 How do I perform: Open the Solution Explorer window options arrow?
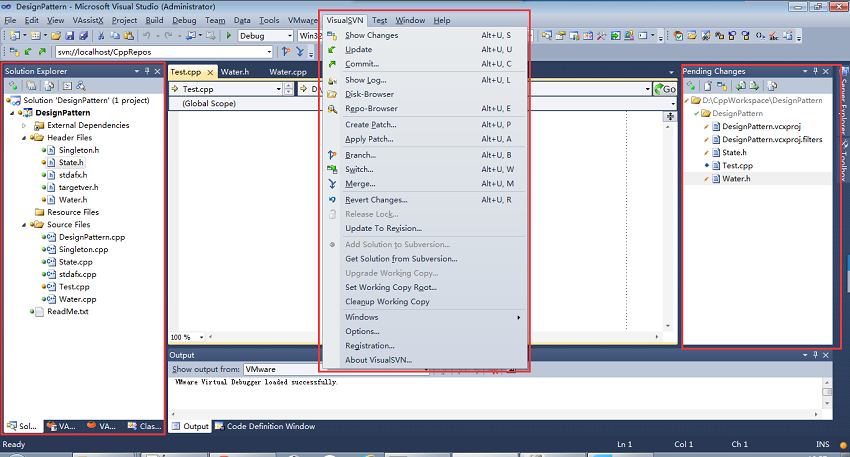tap(137, 71)
